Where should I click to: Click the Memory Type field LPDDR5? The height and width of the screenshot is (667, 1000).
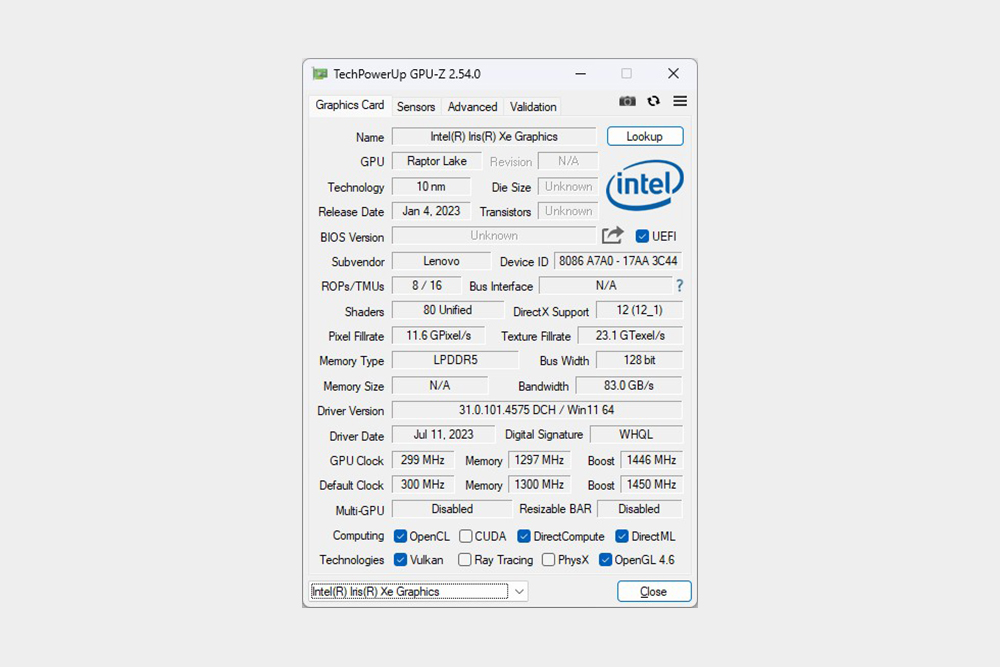455,360
